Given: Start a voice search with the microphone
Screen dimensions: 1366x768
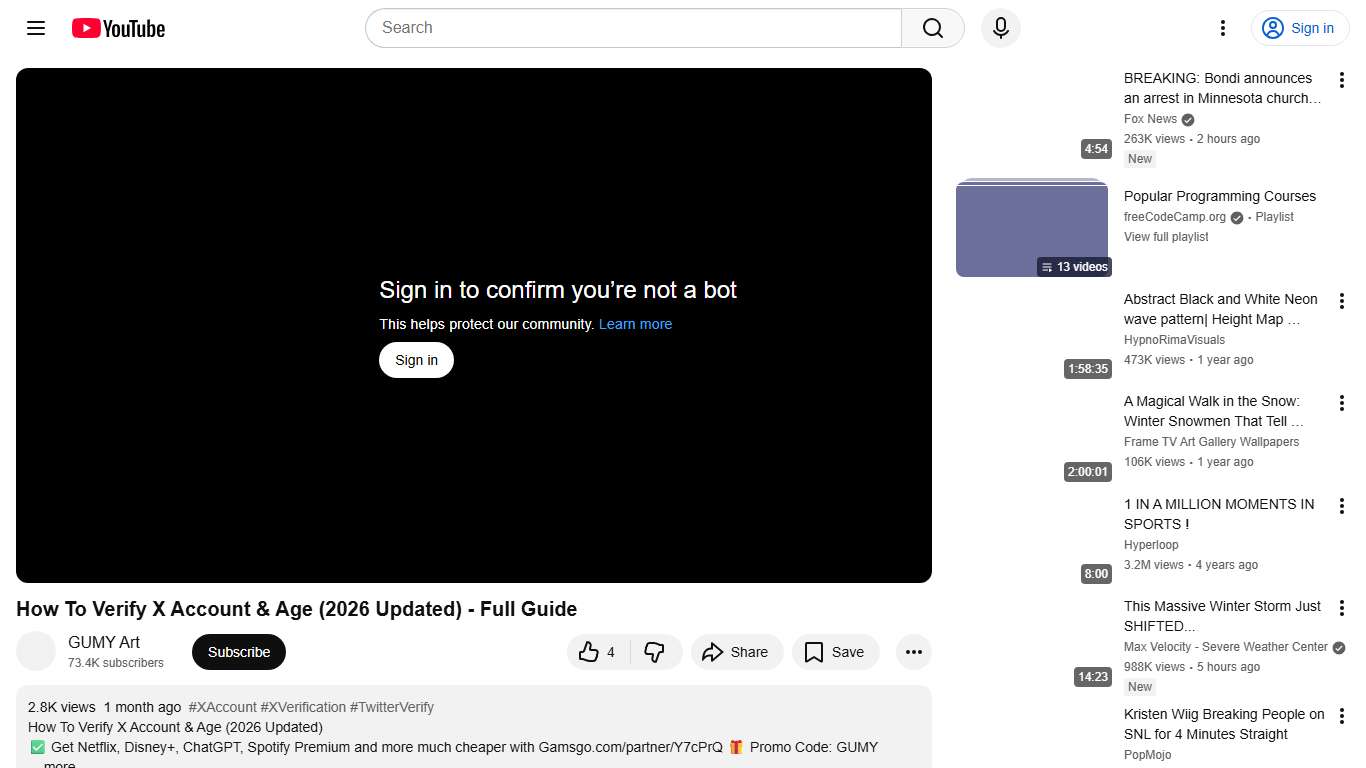Looking at the screenshot, I should [x=1000, y=28].
